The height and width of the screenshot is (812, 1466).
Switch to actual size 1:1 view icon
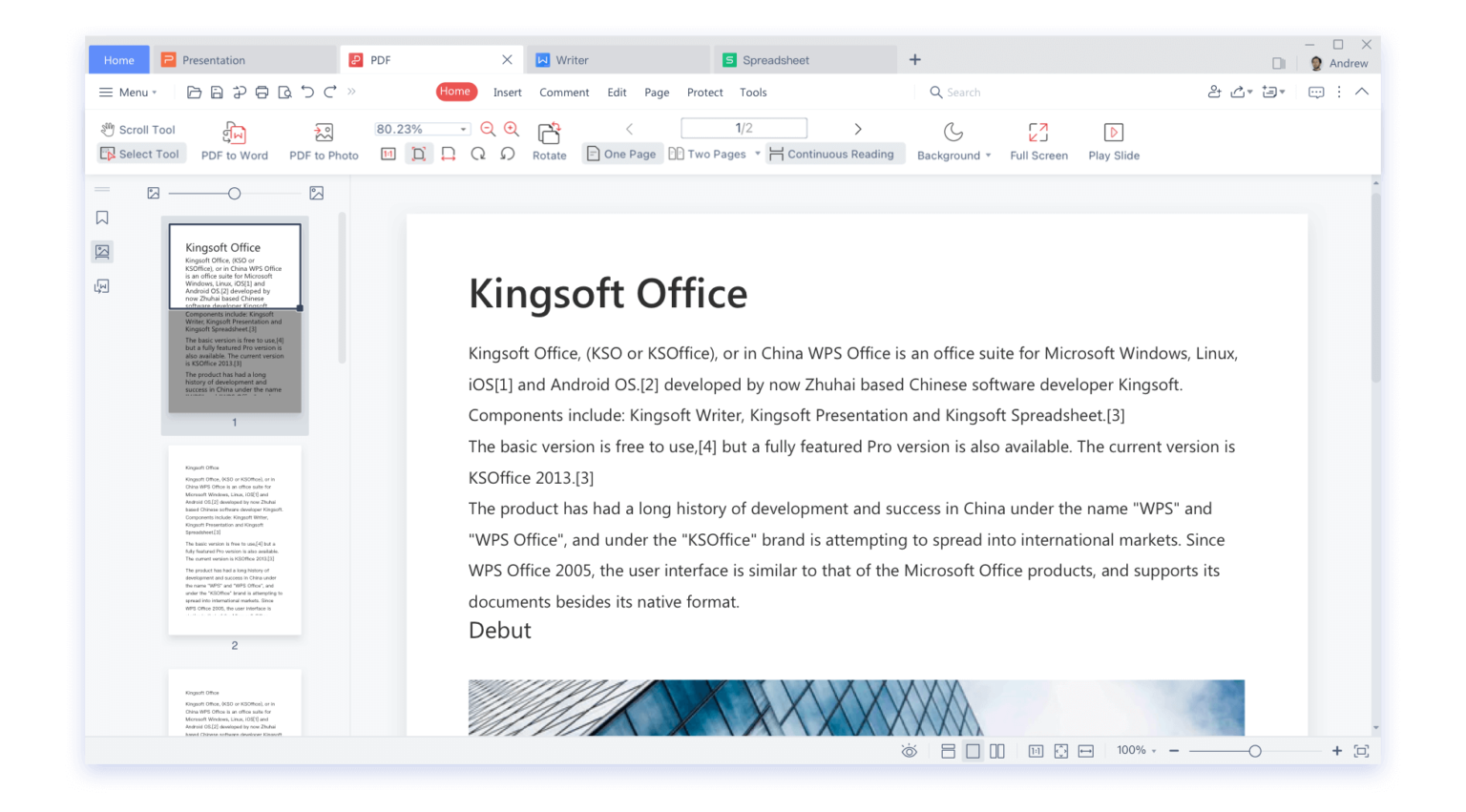tap(1036, 751)
